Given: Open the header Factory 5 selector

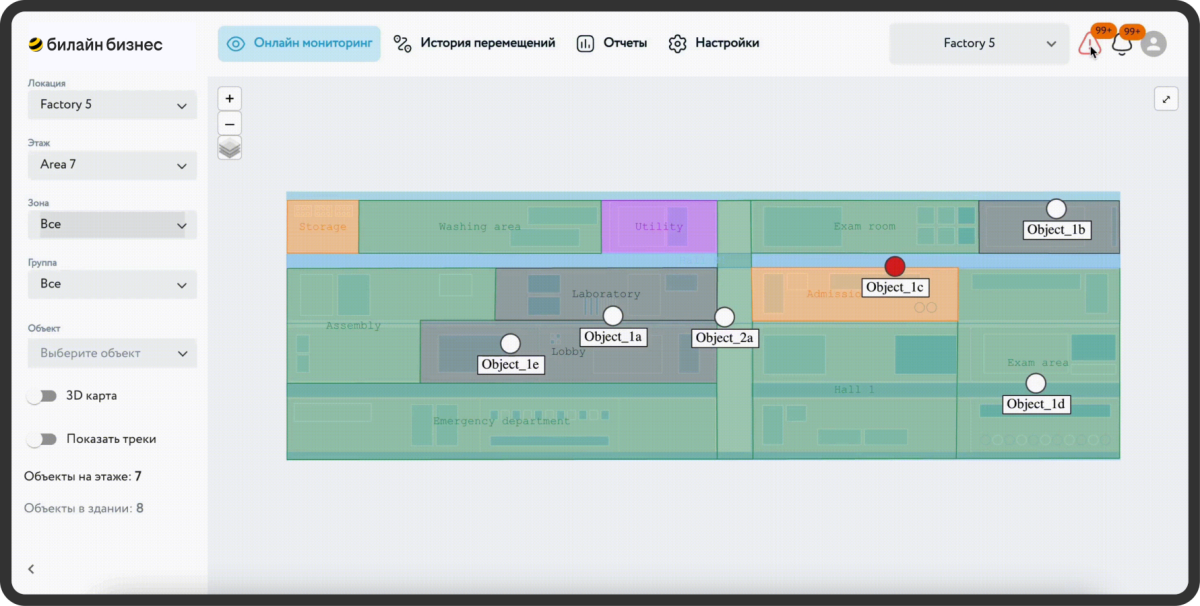Looking at the screenshot, I should click(x=977, y=44).
